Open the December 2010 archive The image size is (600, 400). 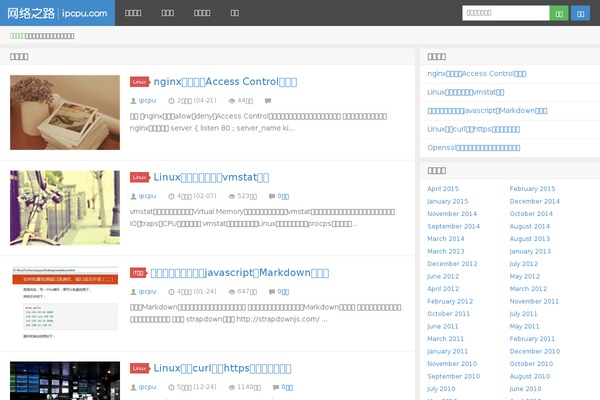pos(535,351)
